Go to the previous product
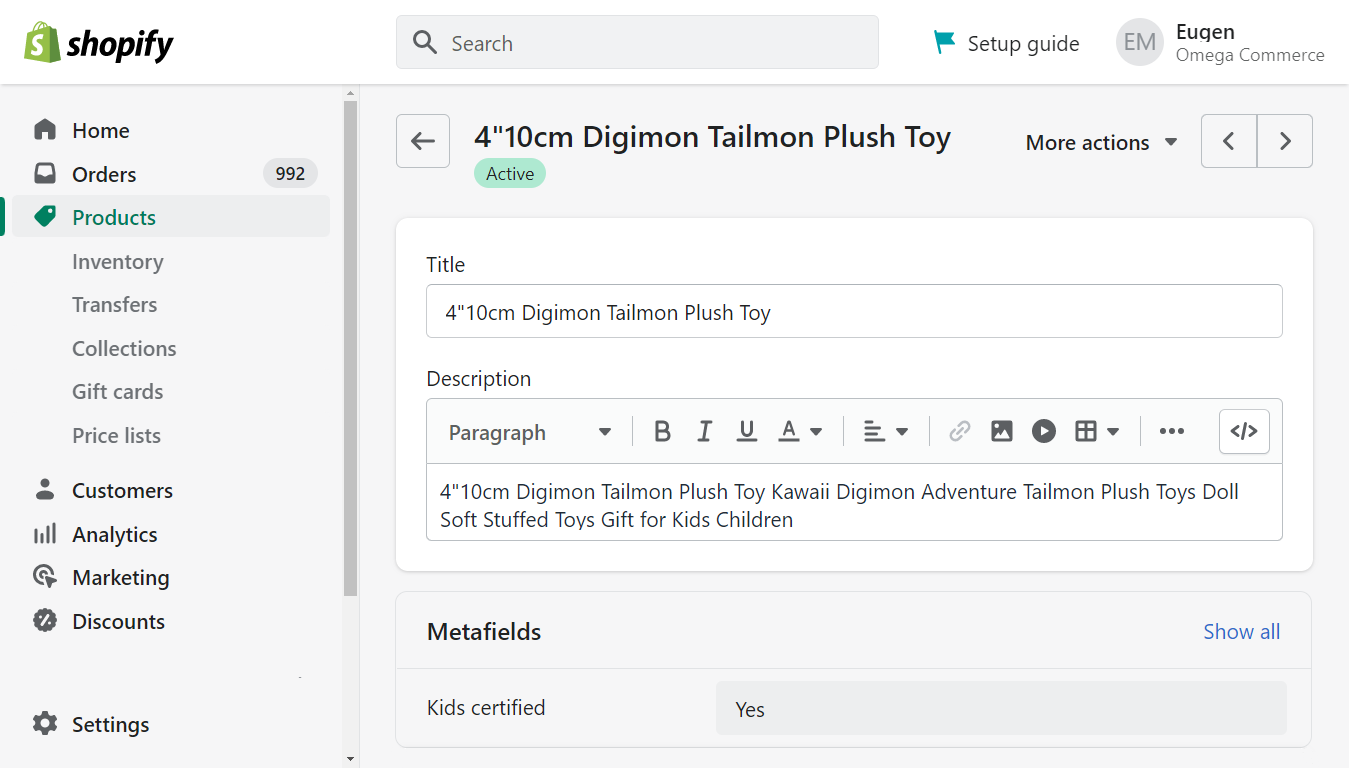 (x=1229, y=141)
